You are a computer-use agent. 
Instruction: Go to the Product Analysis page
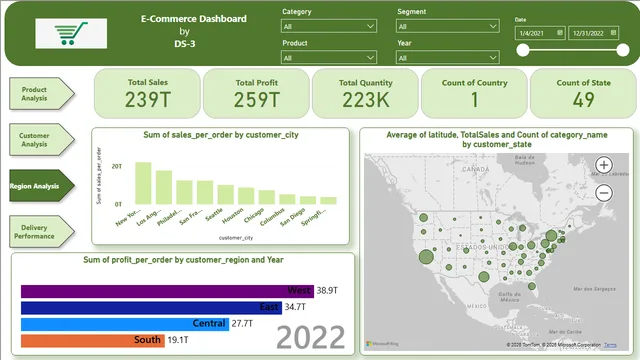tap(42, 94)
